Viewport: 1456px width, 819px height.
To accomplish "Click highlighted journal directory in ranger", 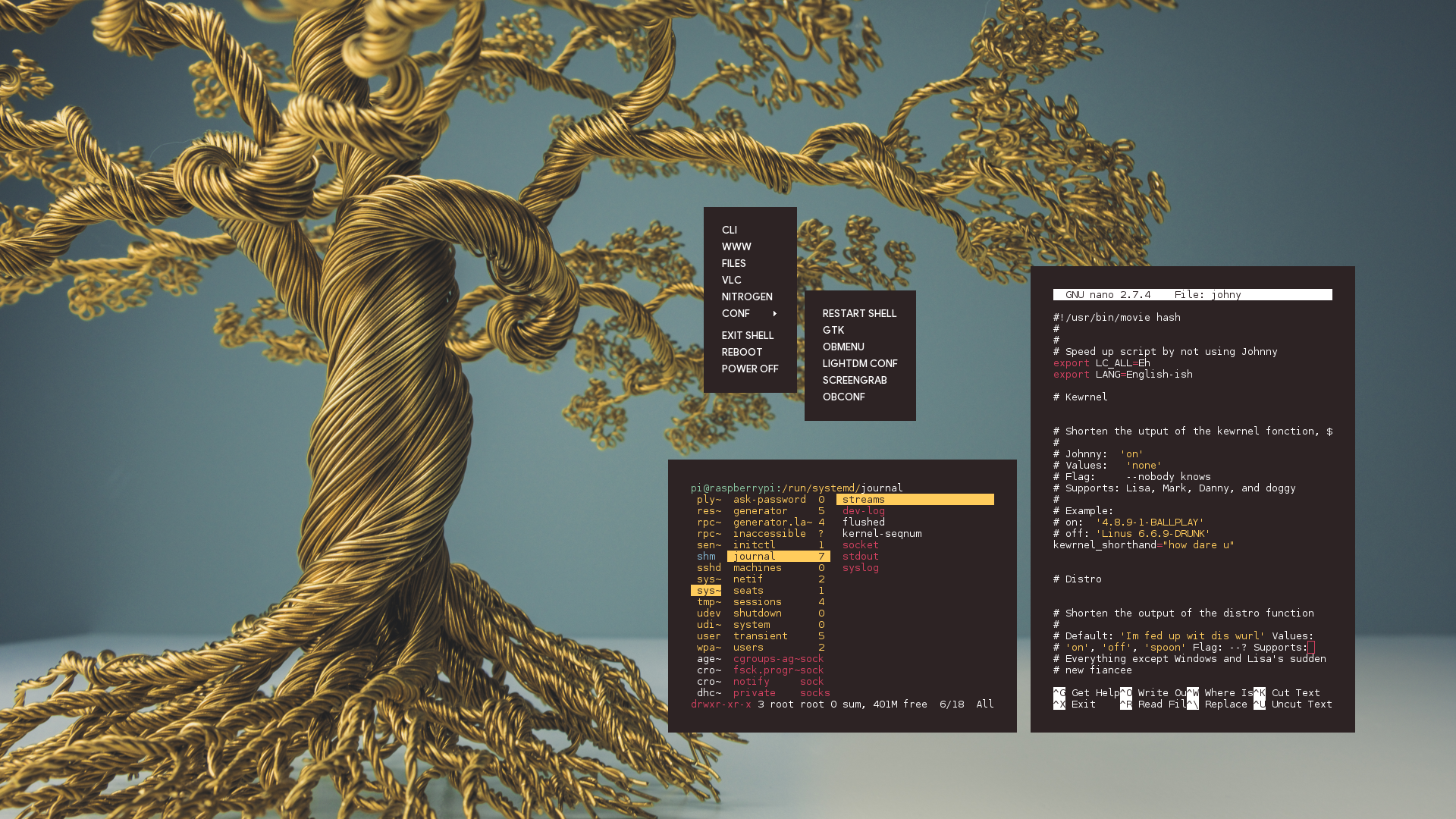I will (x=779, y=556).
